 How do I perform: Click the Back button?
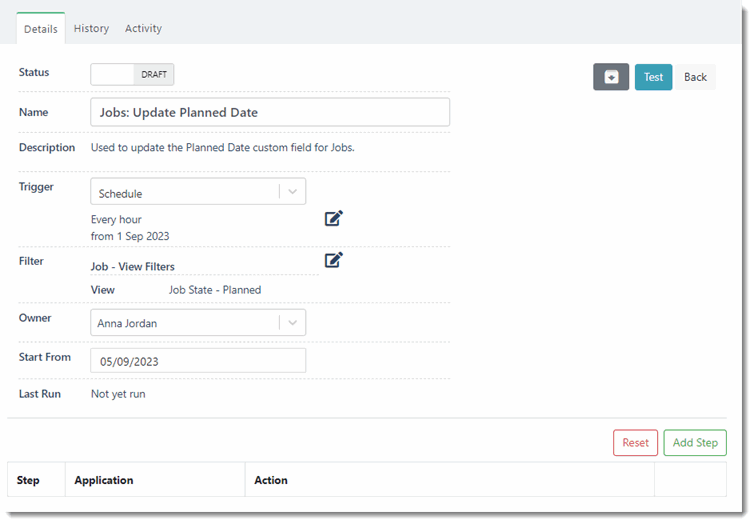(x=695, y=77)
